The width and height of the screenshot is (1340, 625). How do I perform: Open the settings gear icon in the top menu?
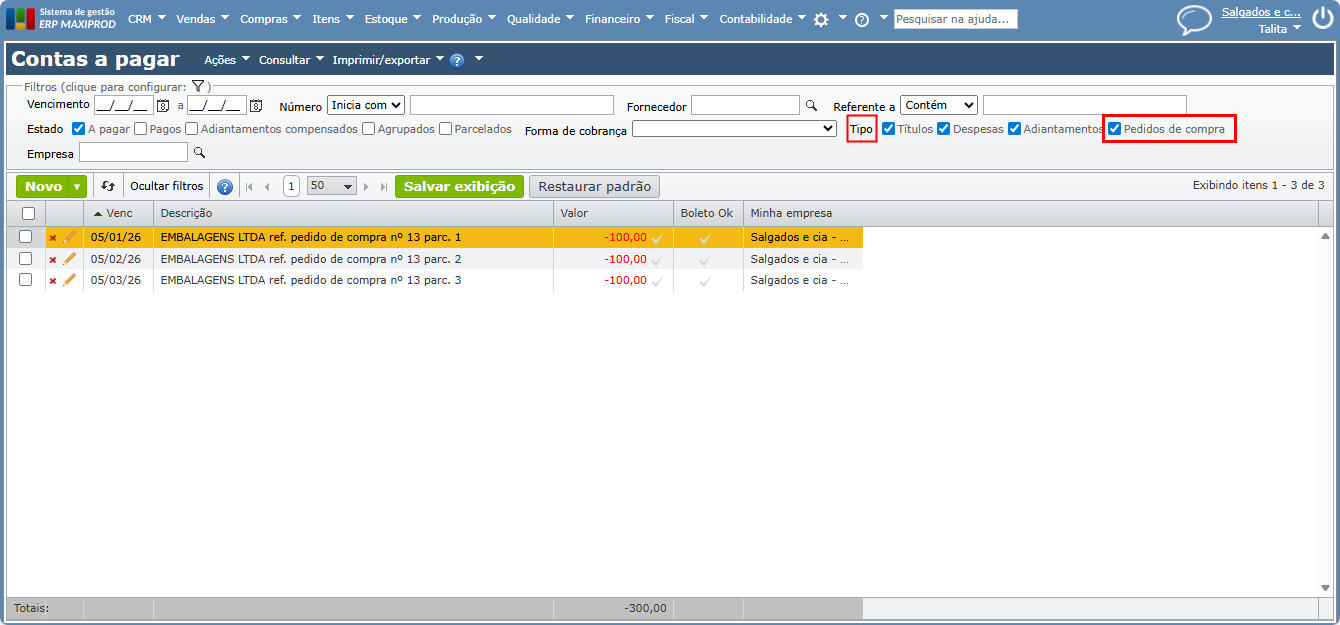[x=821, y=19]
